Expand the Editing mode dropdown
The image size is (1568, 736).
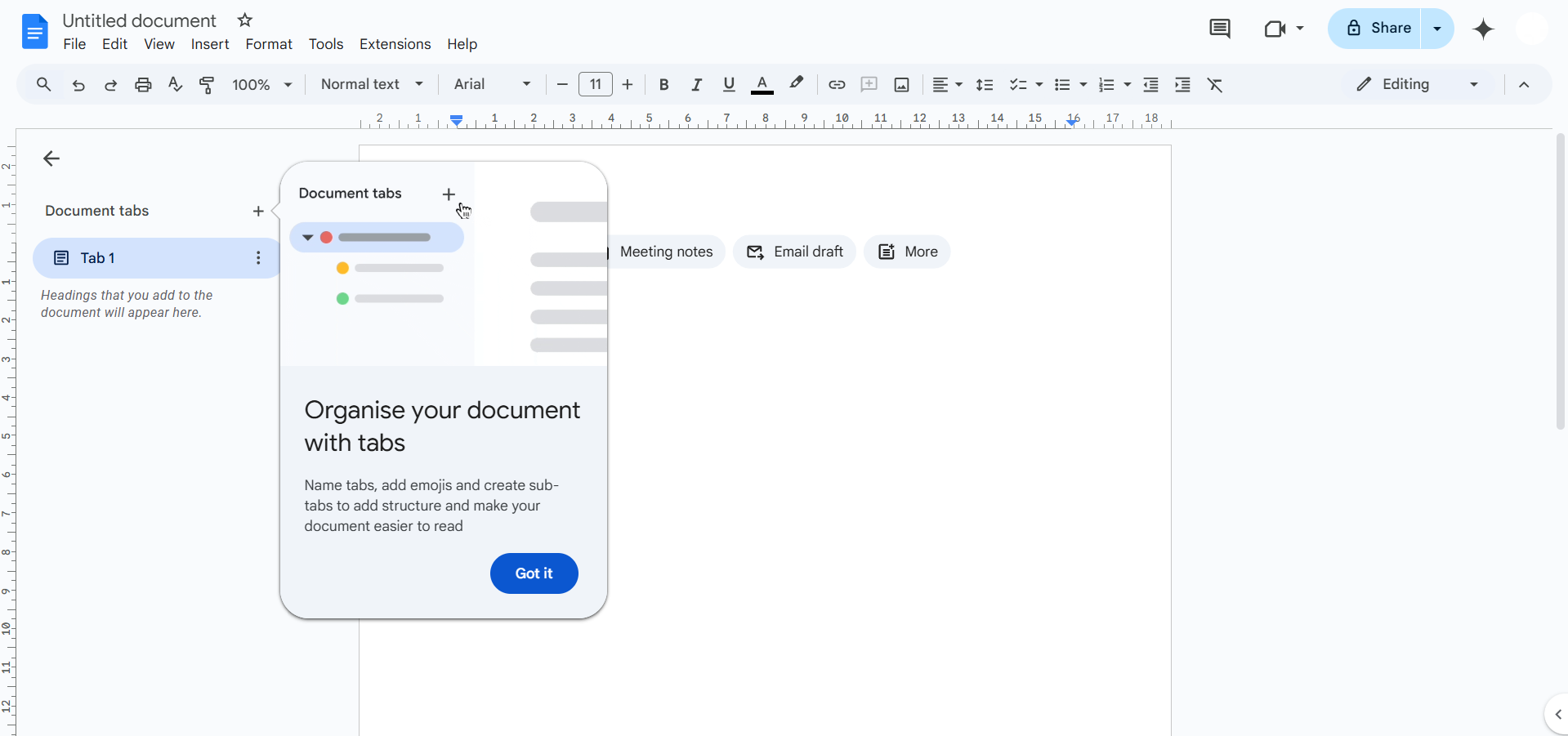[x=1418, y=85]
